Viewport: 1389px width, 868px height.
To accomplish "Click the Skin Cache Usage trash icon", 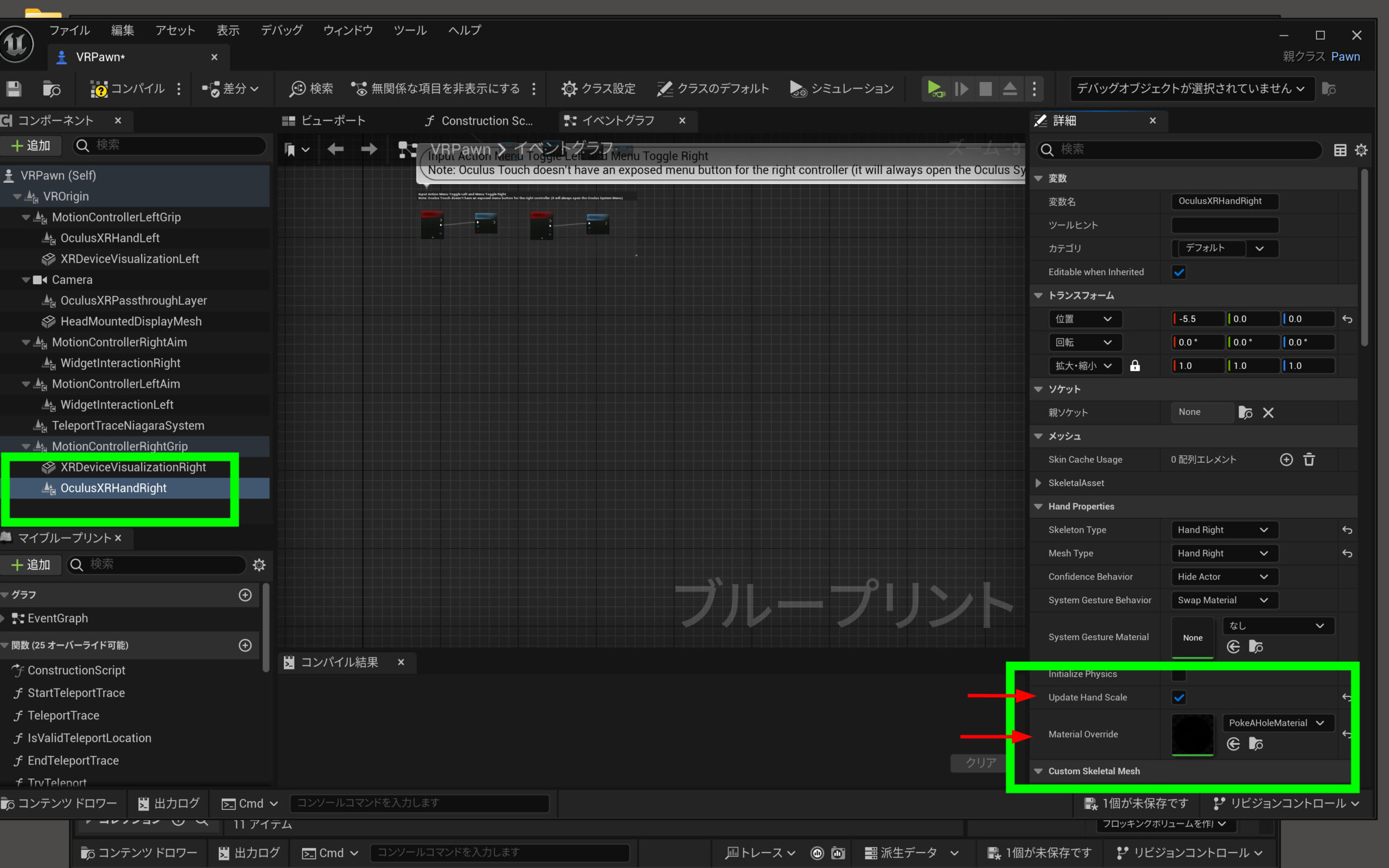I will tap(1309, 459).
